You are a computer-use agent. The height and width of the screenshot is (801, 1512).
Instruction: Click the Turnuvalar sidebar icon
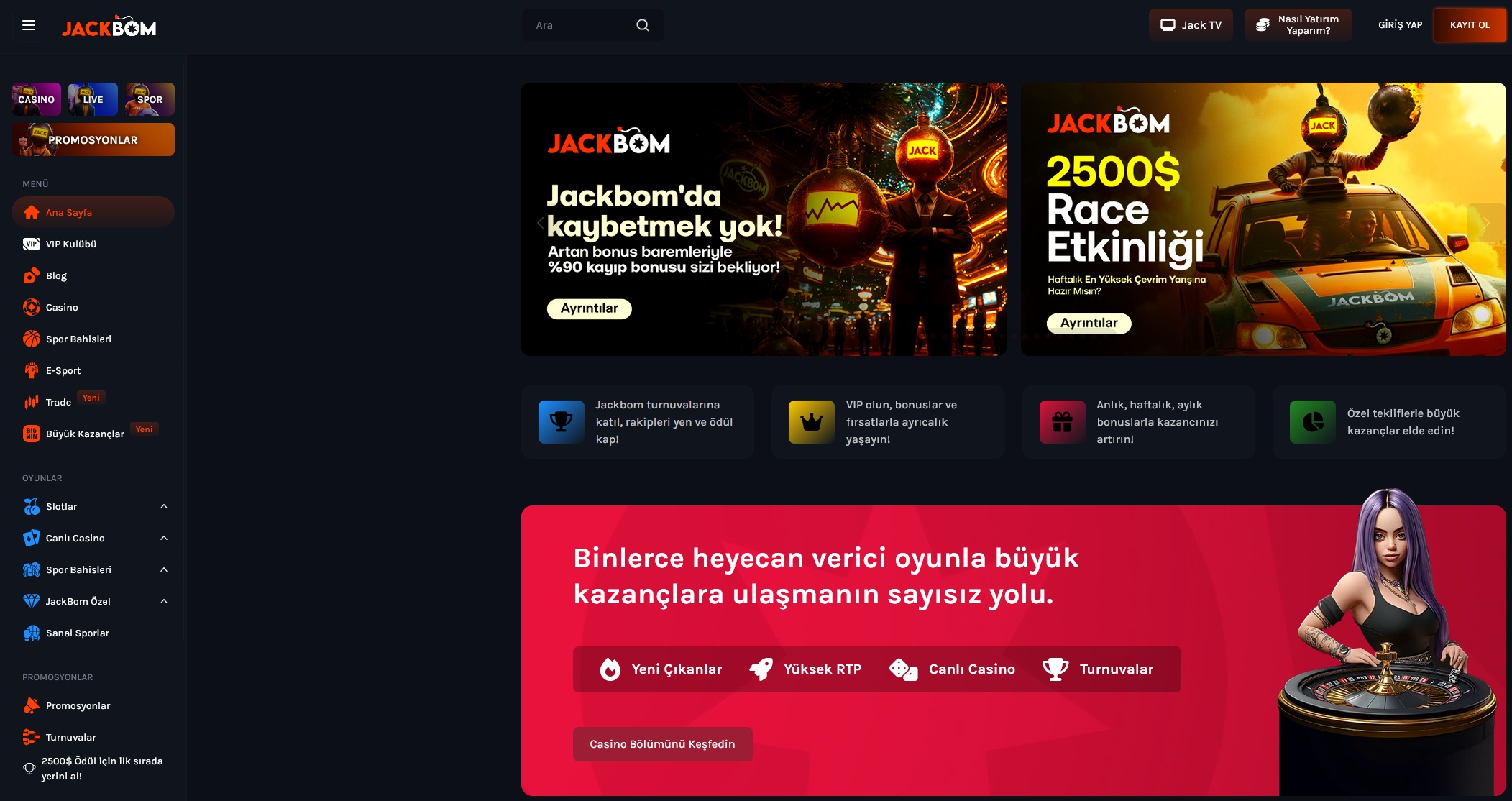coord(31,737)
